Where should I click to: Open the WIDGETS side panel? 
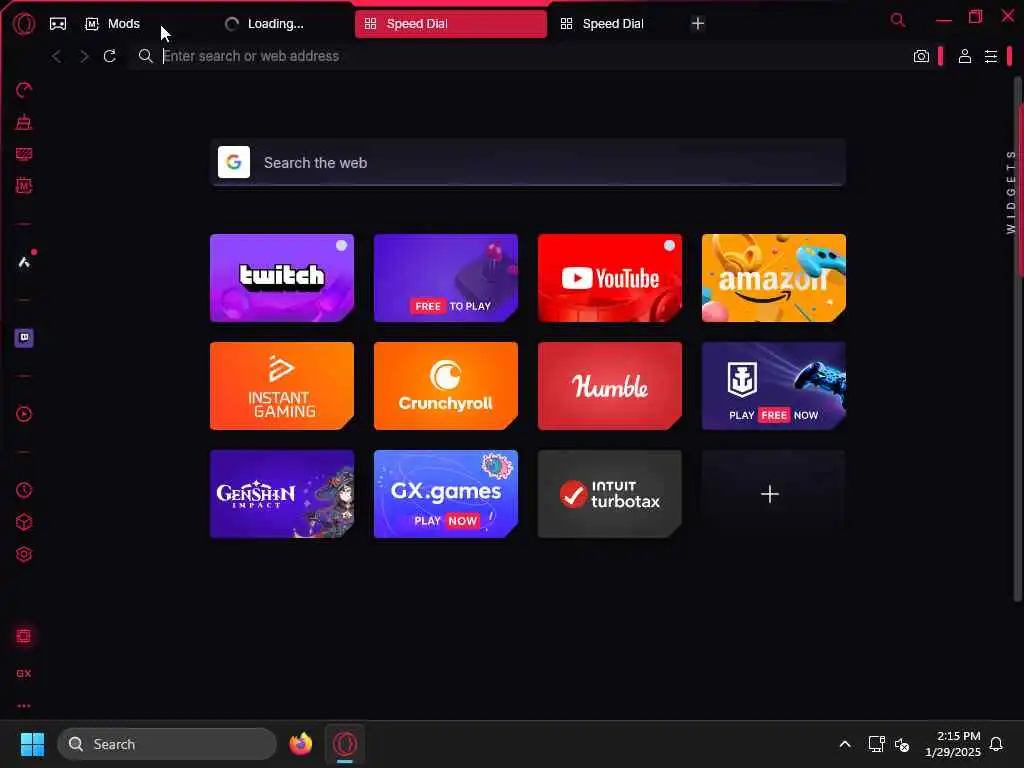click(x=1010, y=192)
